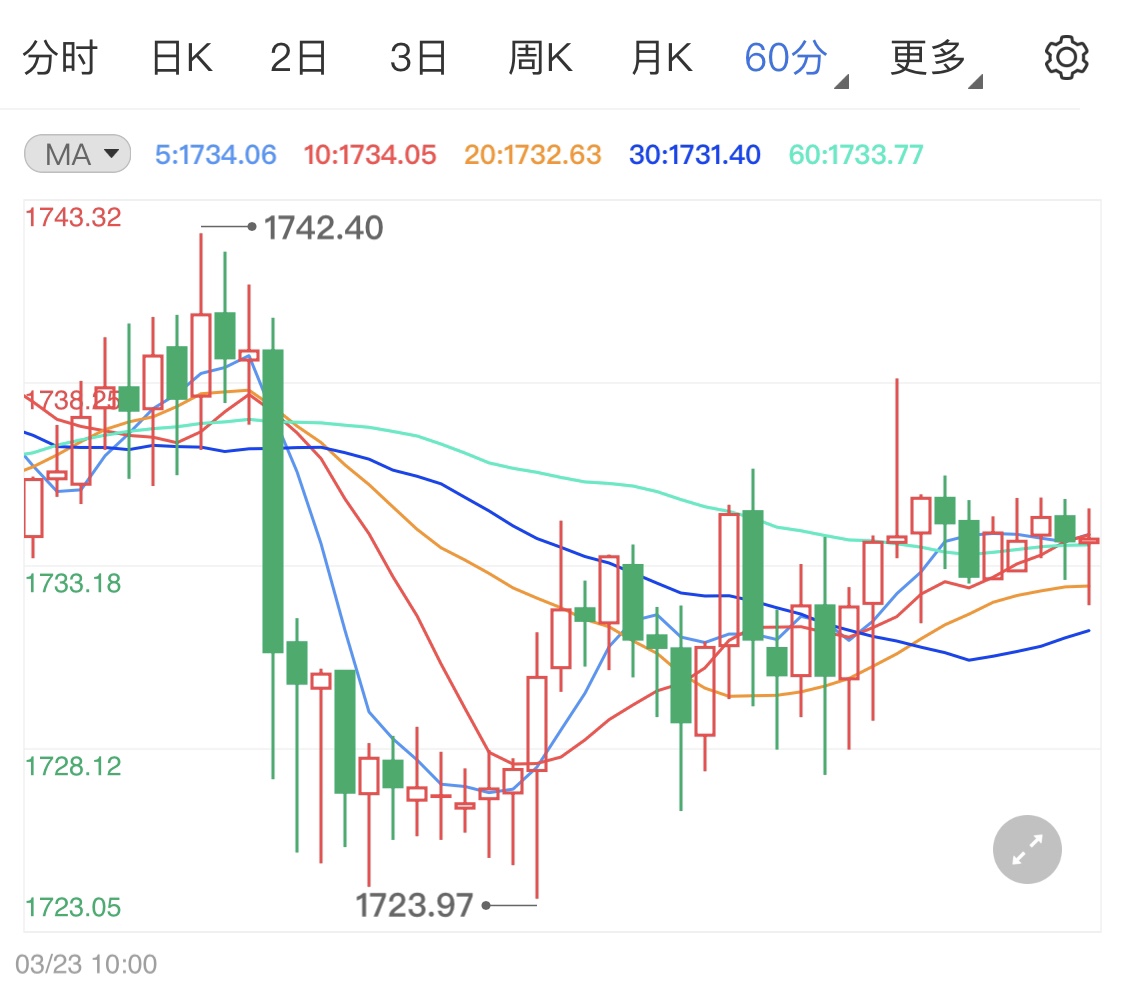Click the low price label 1723.97
This screenshot has height=991, width=1125.
414,905
